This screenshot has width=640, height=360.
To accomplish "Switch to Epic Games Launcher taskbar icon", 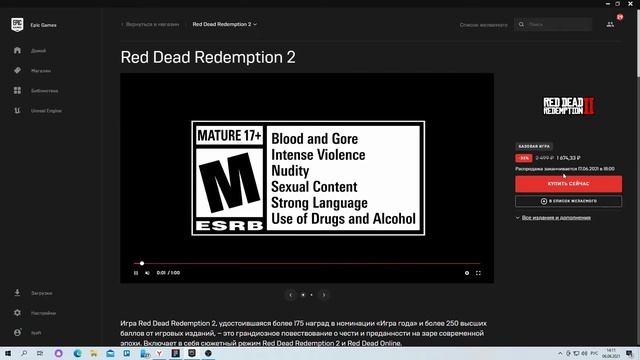I will point(192,353).
